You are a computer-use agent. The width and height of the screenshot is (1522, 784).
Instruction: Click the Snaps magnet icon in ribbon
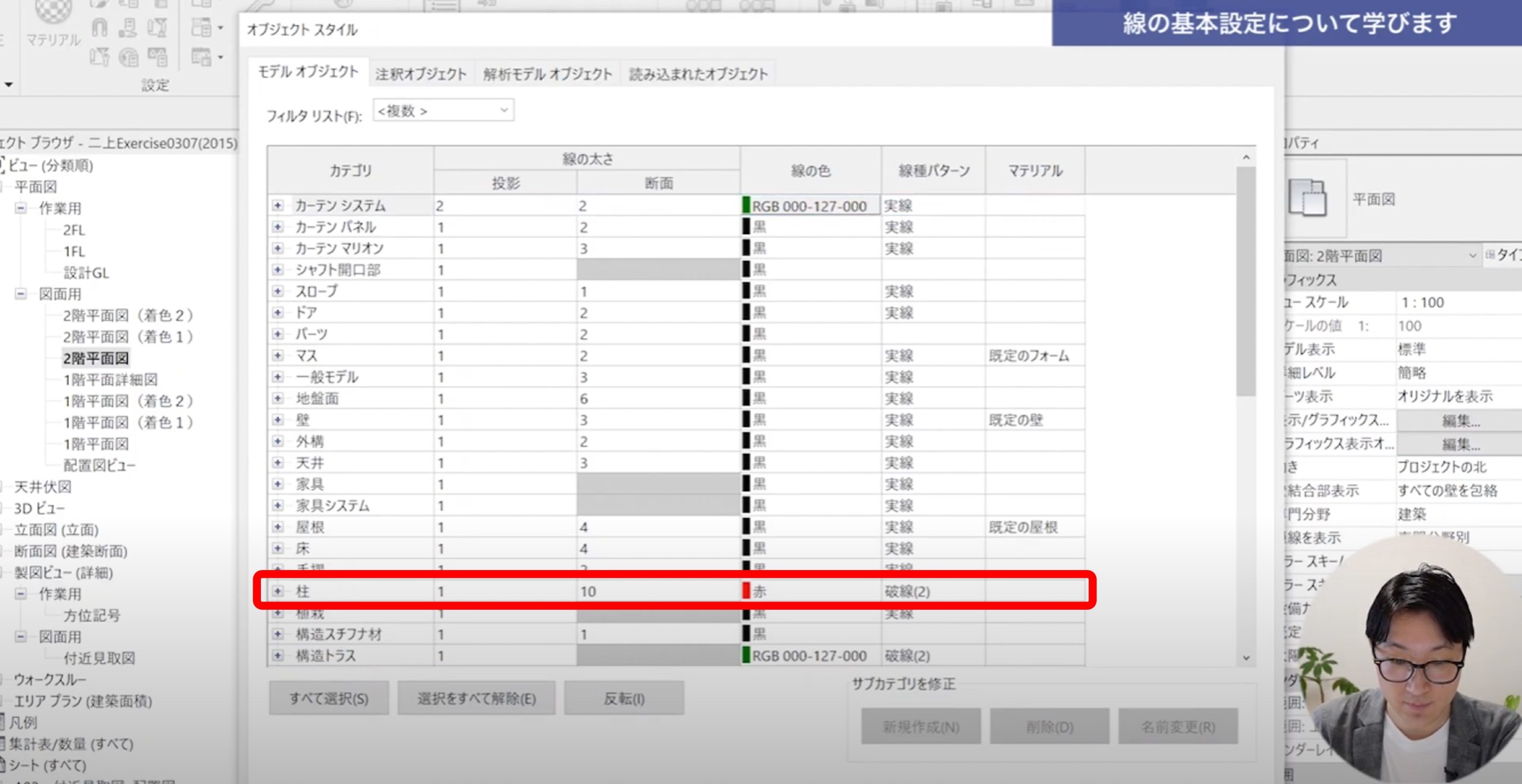[x=99, y=27]
